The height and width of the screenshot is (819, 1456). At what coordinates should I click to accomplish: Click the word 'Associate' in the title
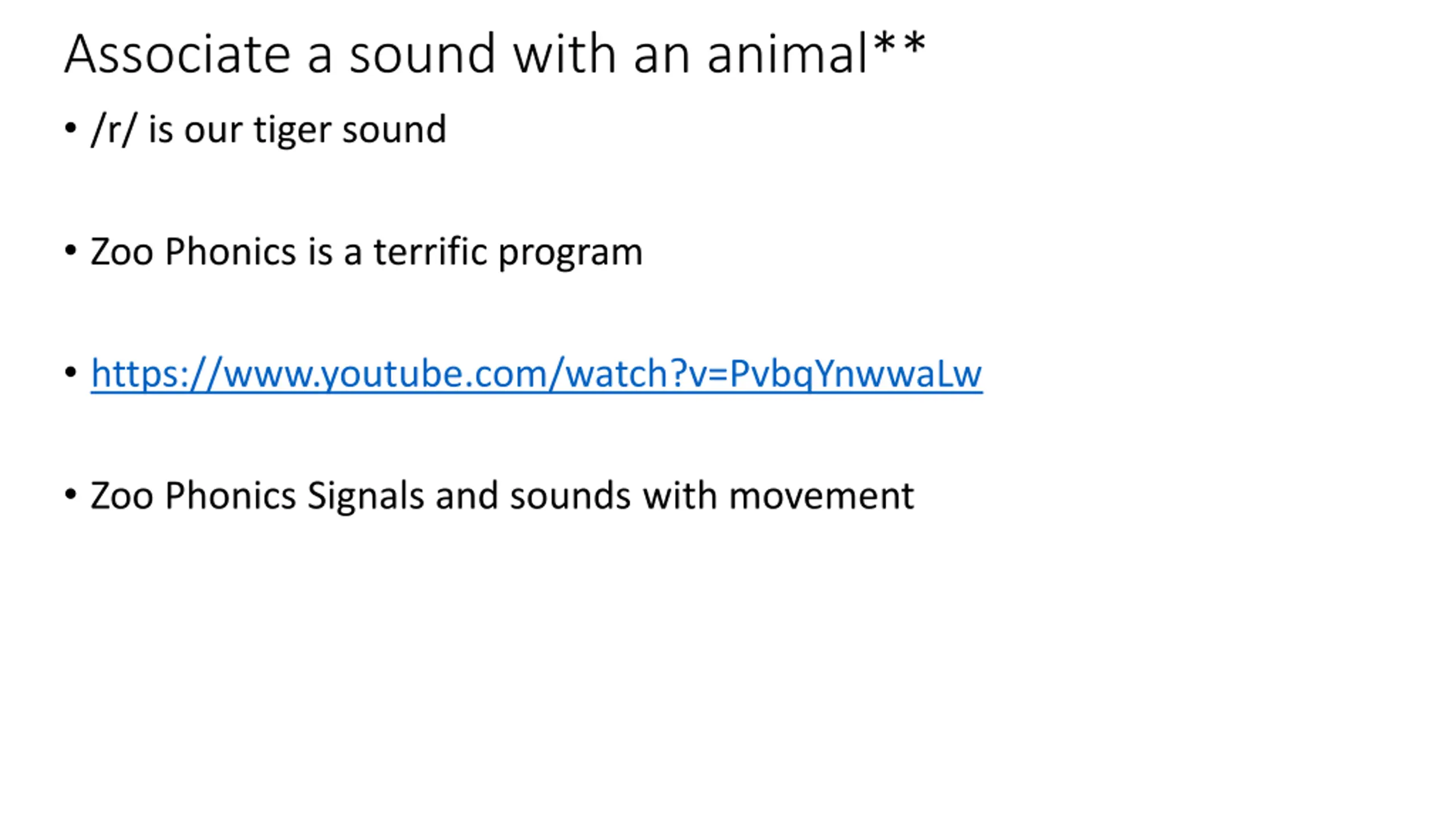point(177,54)
